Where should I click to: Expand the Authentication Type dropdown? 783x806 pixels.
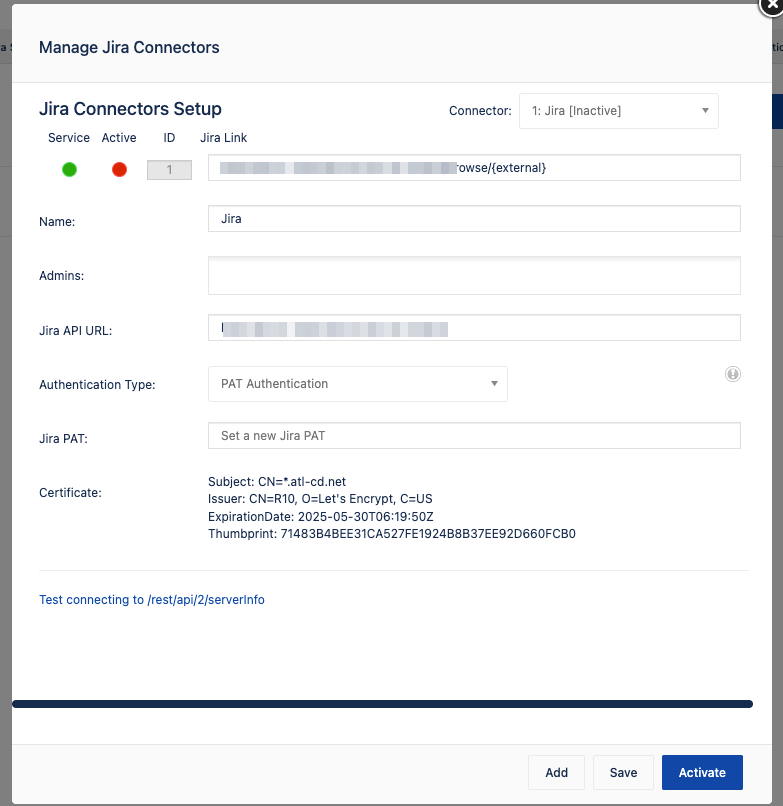pos(358,384)
